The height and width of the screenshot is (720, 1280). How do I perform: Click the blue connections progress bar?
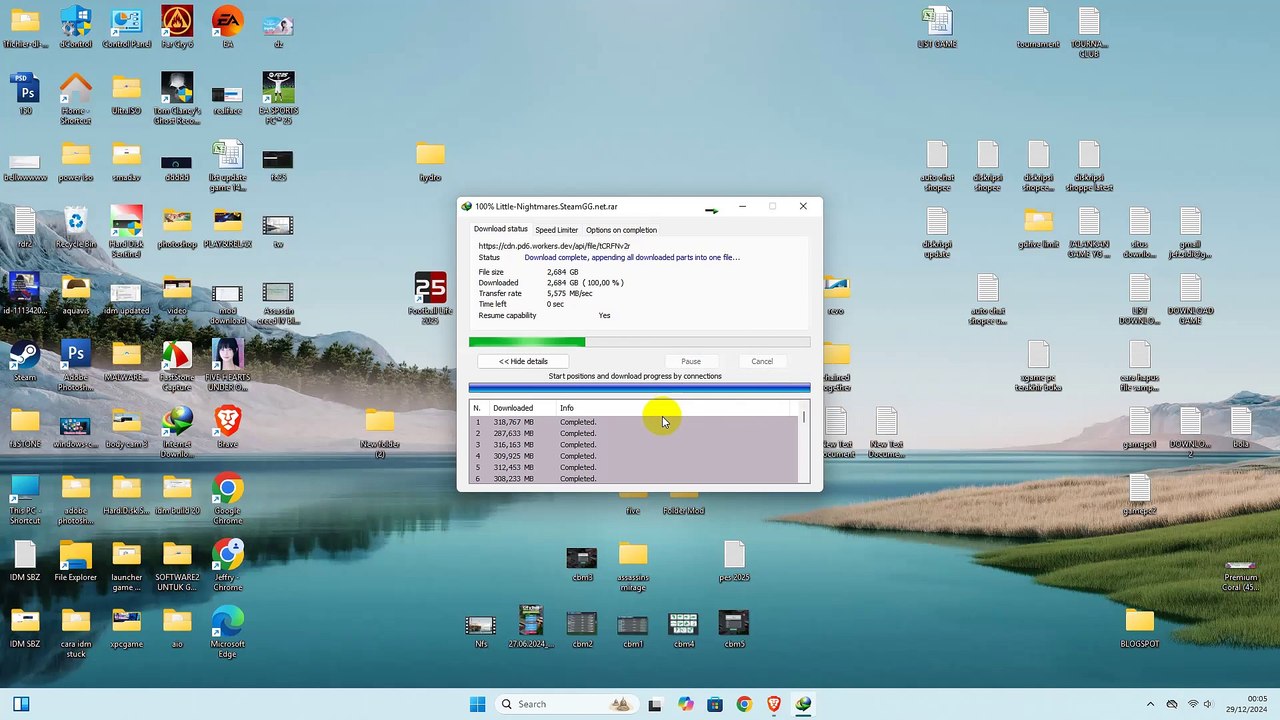(x=639, y=388)
